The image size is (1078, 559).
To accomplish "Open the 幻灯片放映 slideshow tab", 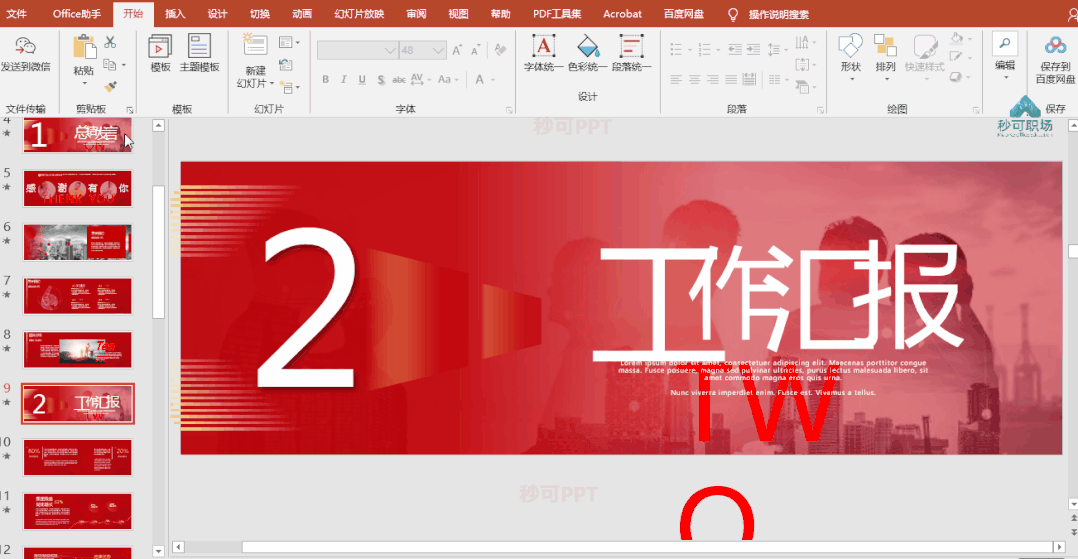I will coord(360,14).
